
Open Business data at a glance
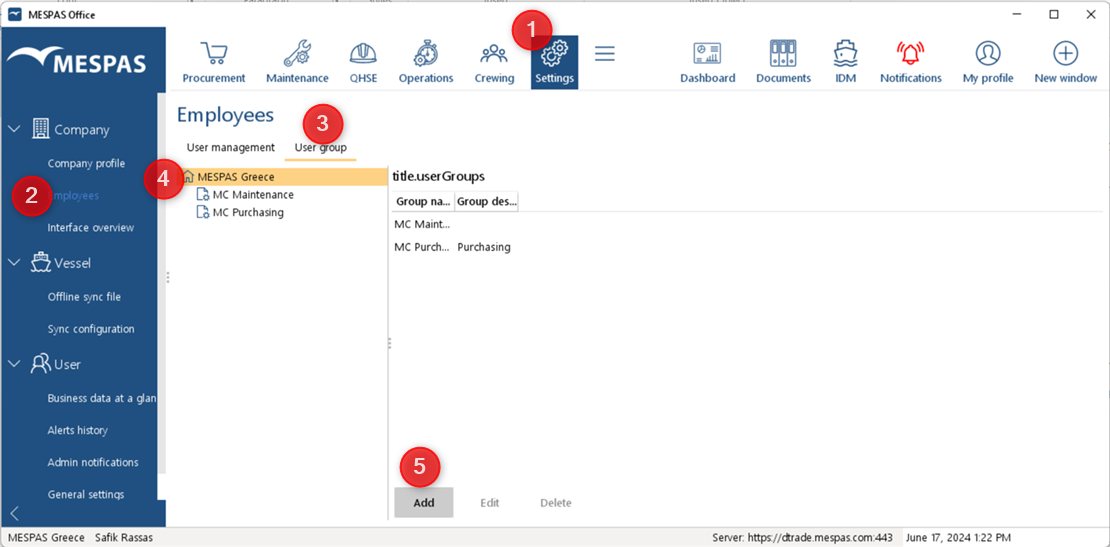(102, 398)
